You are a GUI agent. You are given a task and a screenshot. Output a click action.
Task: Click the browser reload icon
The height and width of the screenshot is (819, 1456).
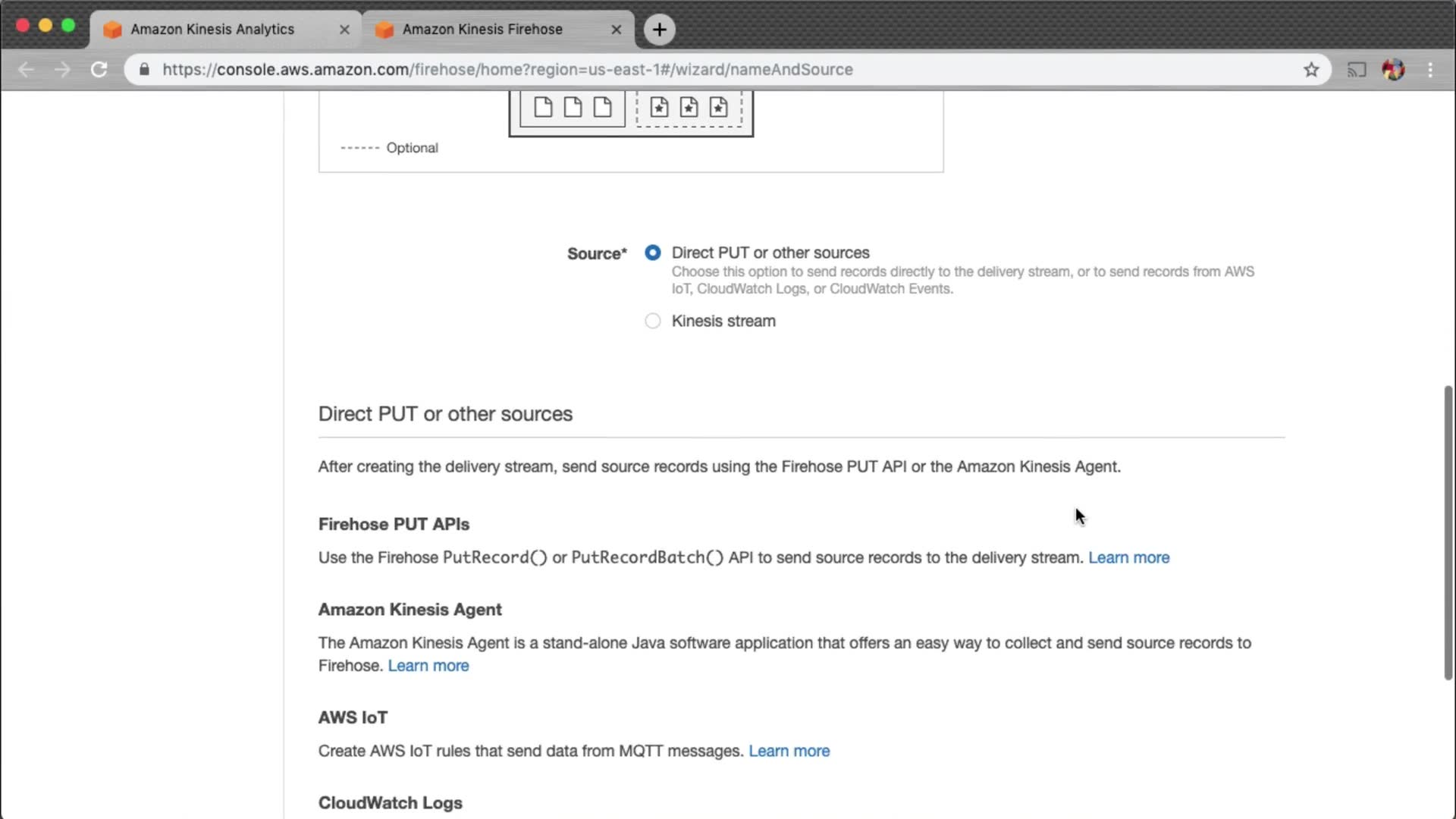point(99,70)
